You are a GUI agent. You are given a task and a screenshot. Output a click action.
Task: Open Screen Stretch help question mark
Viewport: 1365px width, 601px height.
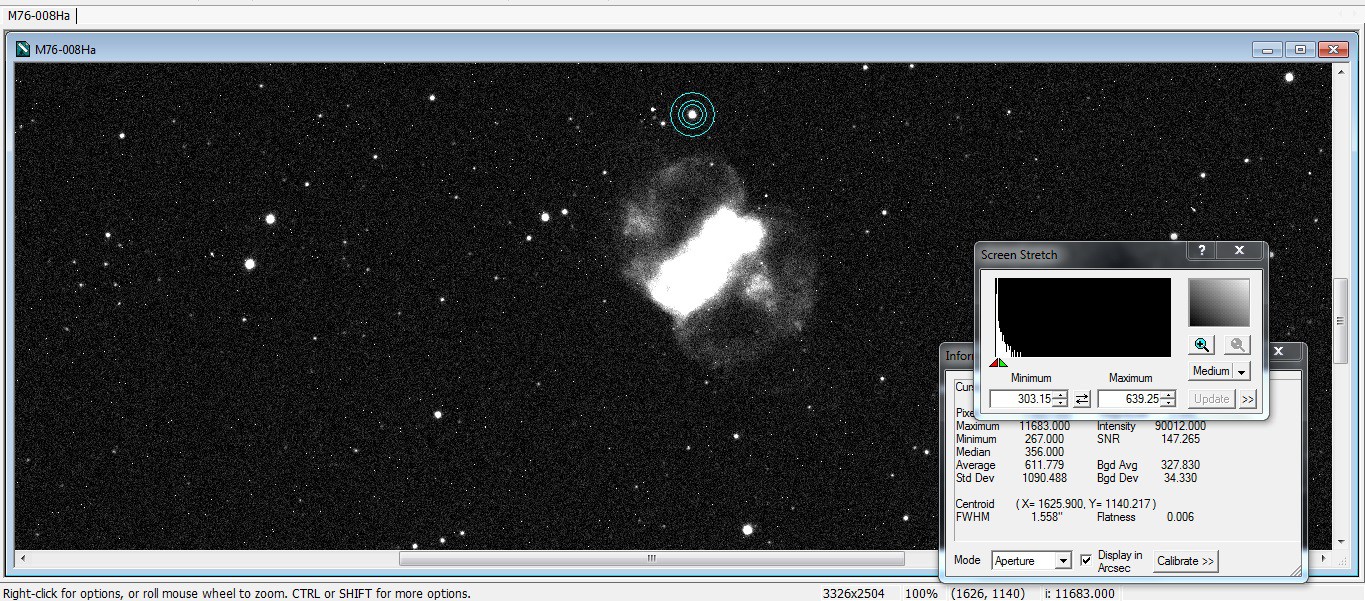coord(1201,251)
